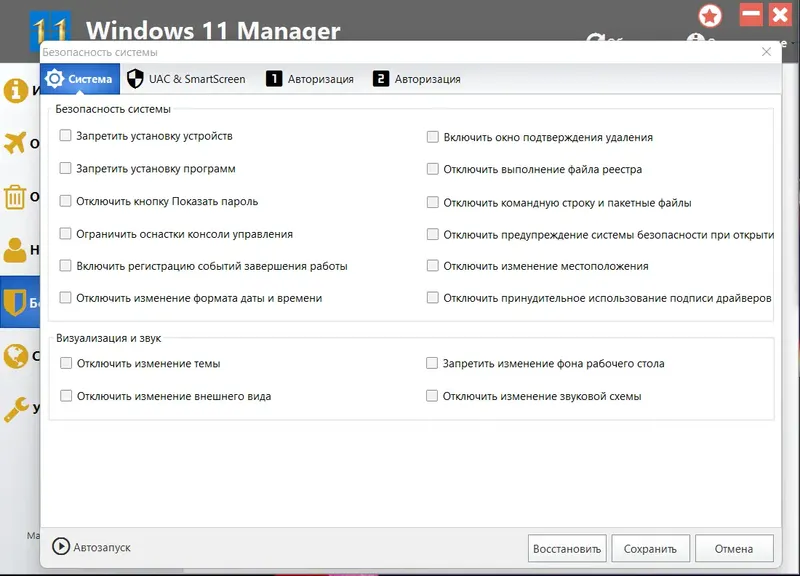This screenshot has width=800, height=576.
Task: Close the Windows 11 Manager main window
Action: 781,15
